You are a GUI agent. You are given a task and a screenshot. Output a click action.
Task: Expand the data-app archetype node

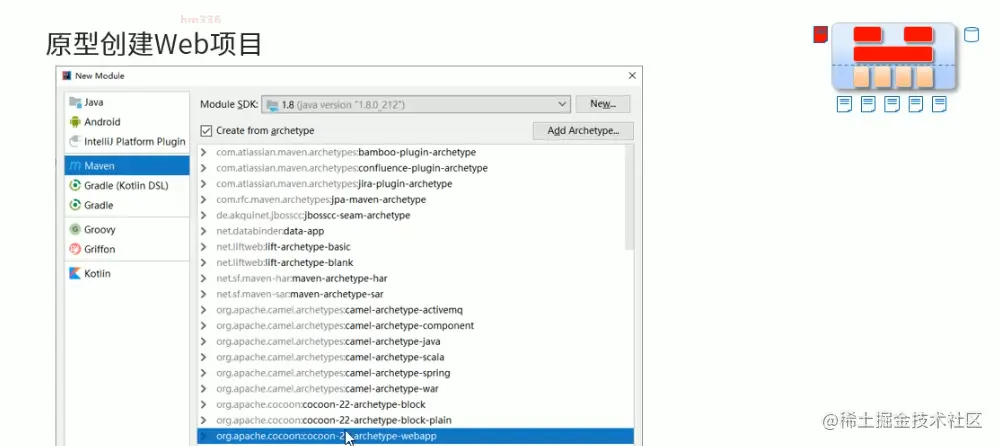[203, 231]
